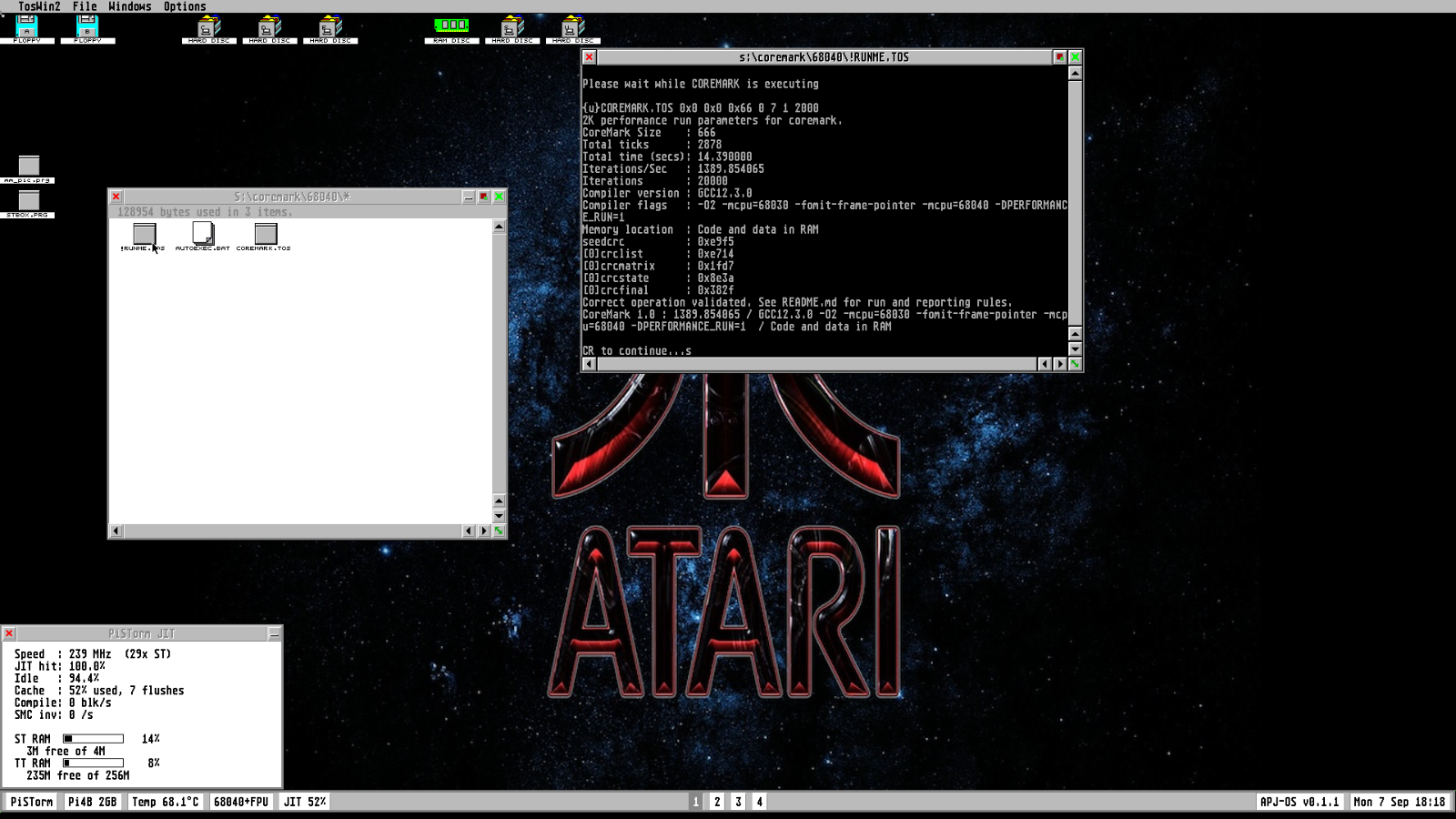Click the ST RAM usage bar
Image resolution: width=1456 pixels, height=819 pixels.
coord(93,739)
